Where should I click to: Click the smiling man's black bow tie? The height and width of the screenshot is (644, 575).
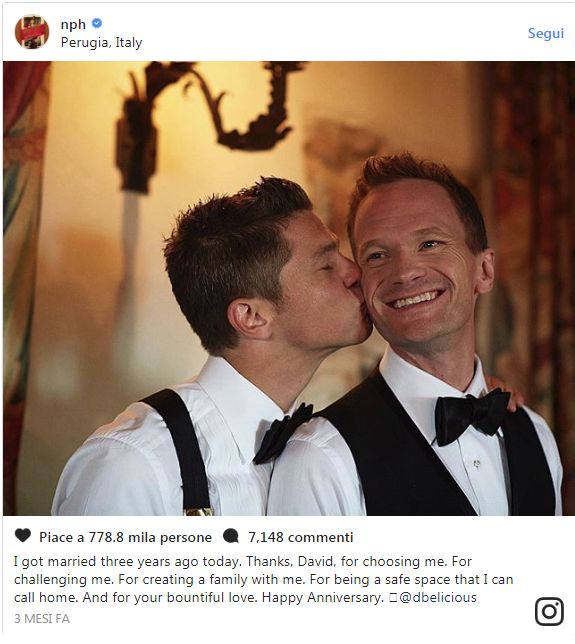472,416
